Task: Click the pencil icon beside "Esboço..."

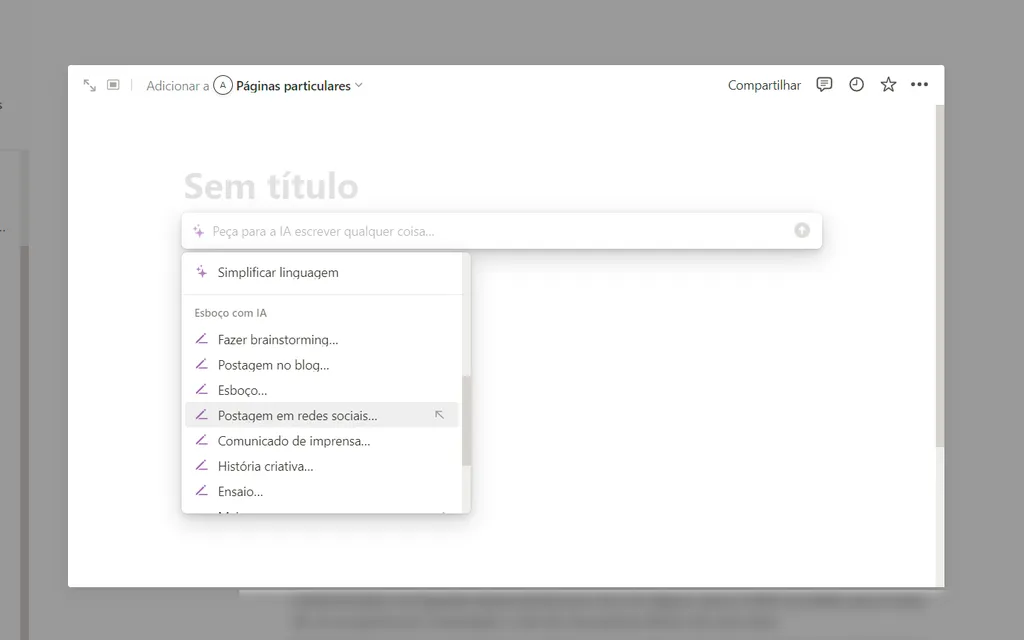Action: tap(203, 390)
